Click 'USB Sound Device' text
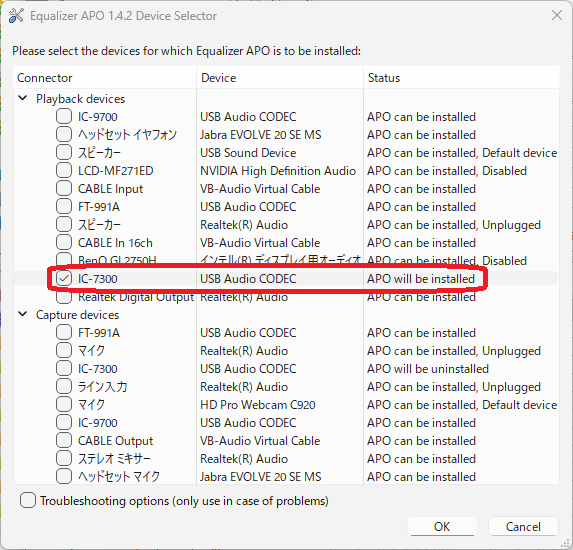The width and height of the screenshot is (573, 550). [x=248, y=153]
